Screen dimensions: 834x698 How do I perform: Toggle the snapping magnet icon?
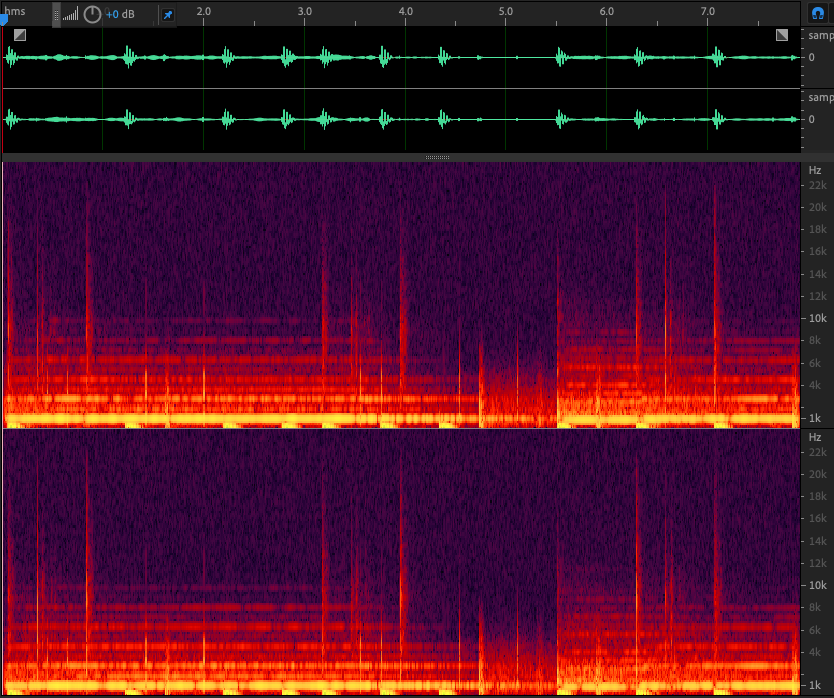pyautogui.click(x=817, y=13)
